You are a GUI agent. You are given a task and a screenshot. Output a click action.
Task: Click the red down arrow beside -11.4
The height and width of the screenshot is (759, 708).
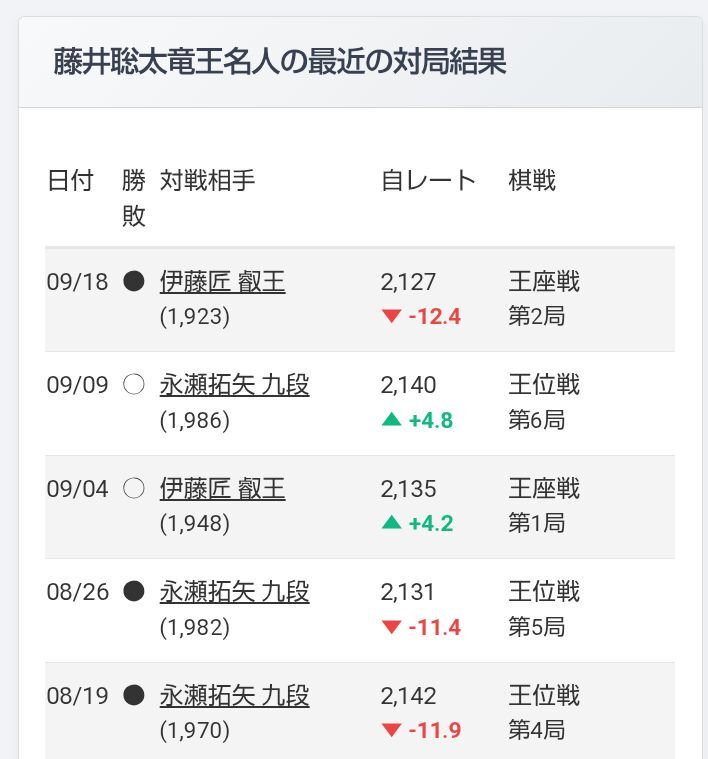[x=392, y=627]
